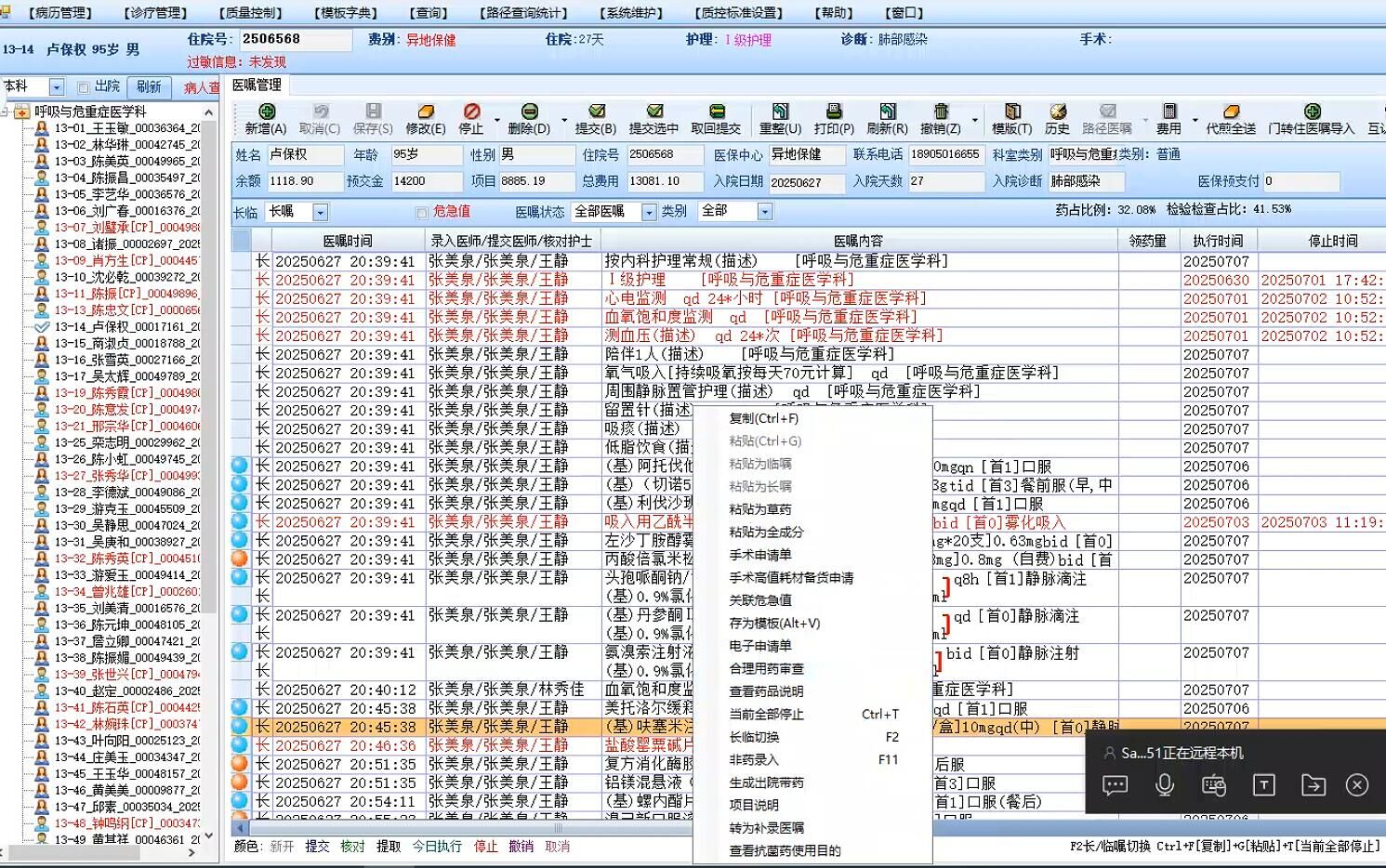
Task: Open the dropdown arrow next to 停止
Action: (x=497, y=120)
